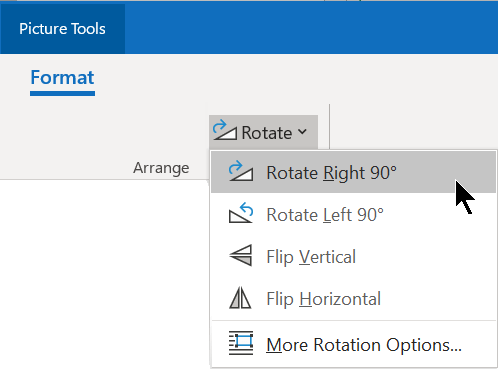Select the Flip Horizontal text option
The image size is (498, 372).
pyautogui.click(x=323, y=299)
